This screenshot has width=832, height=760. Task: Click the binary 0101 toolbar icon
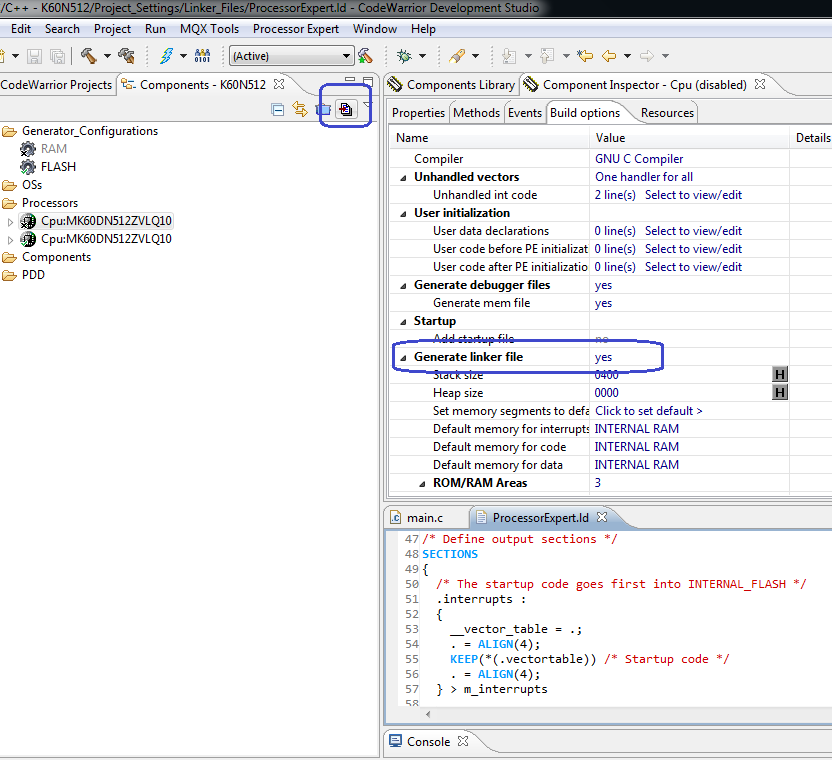(202, 56)
